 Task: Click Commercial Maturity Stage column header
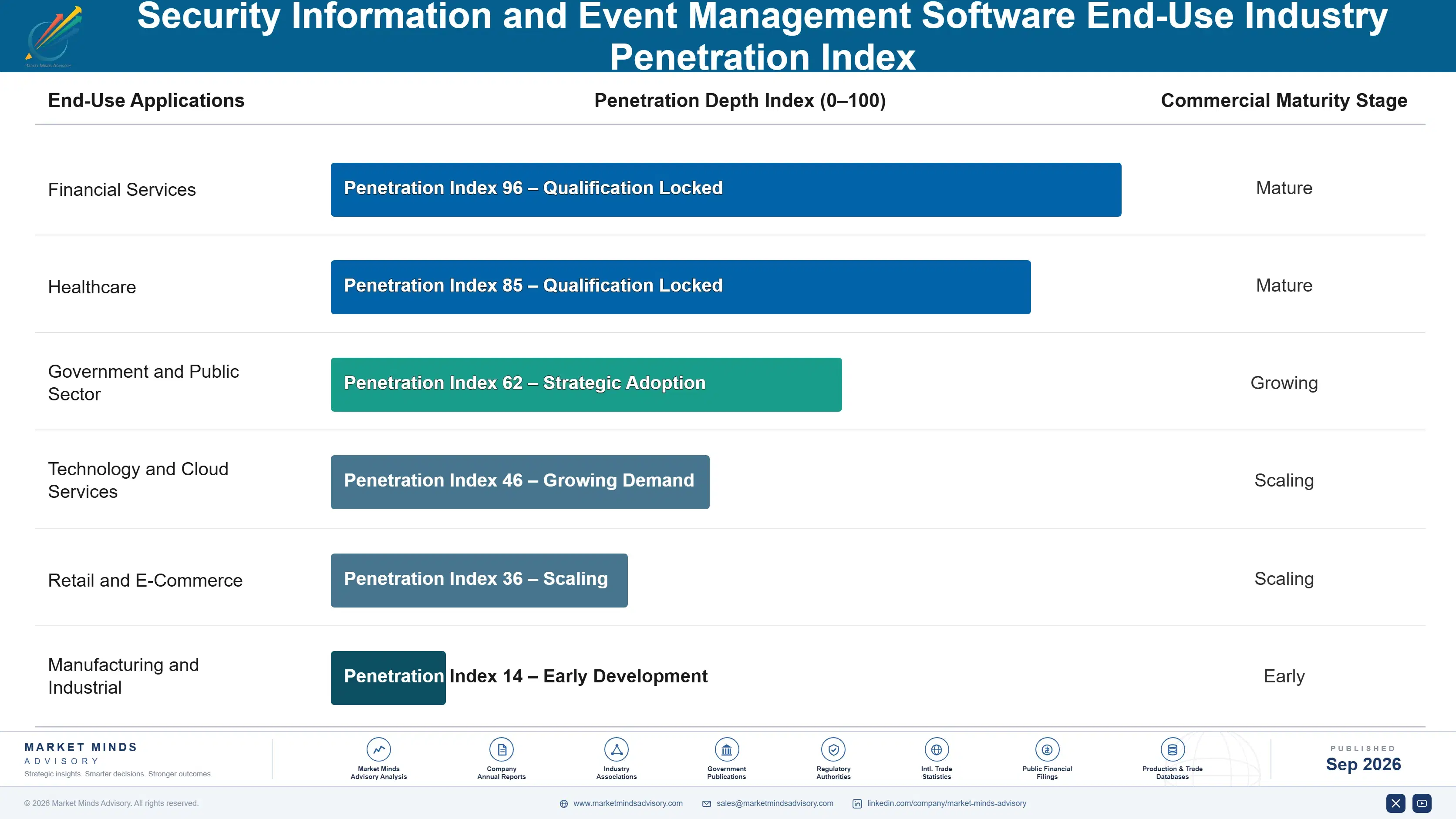tap(1284, 101)
